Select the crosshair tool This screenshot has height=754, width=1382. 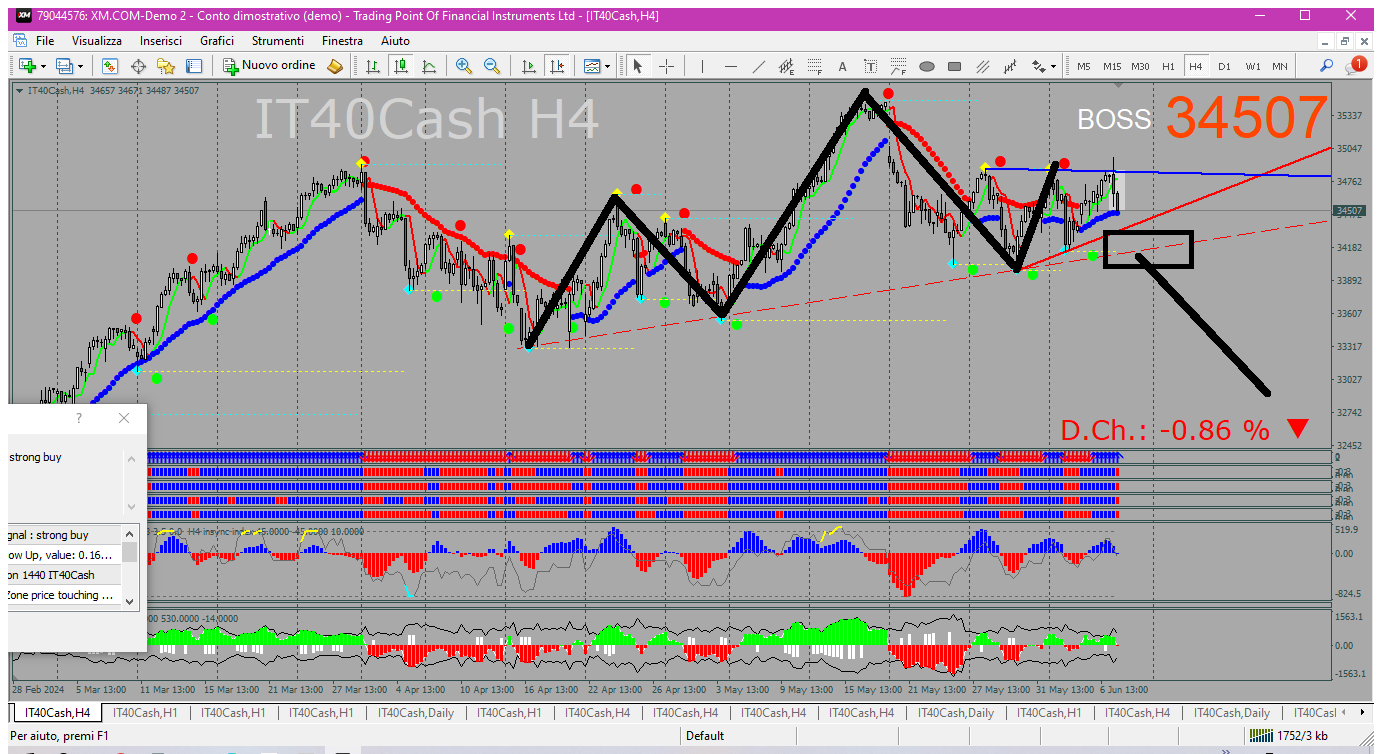pyautogui.click(x=666, y=66)
